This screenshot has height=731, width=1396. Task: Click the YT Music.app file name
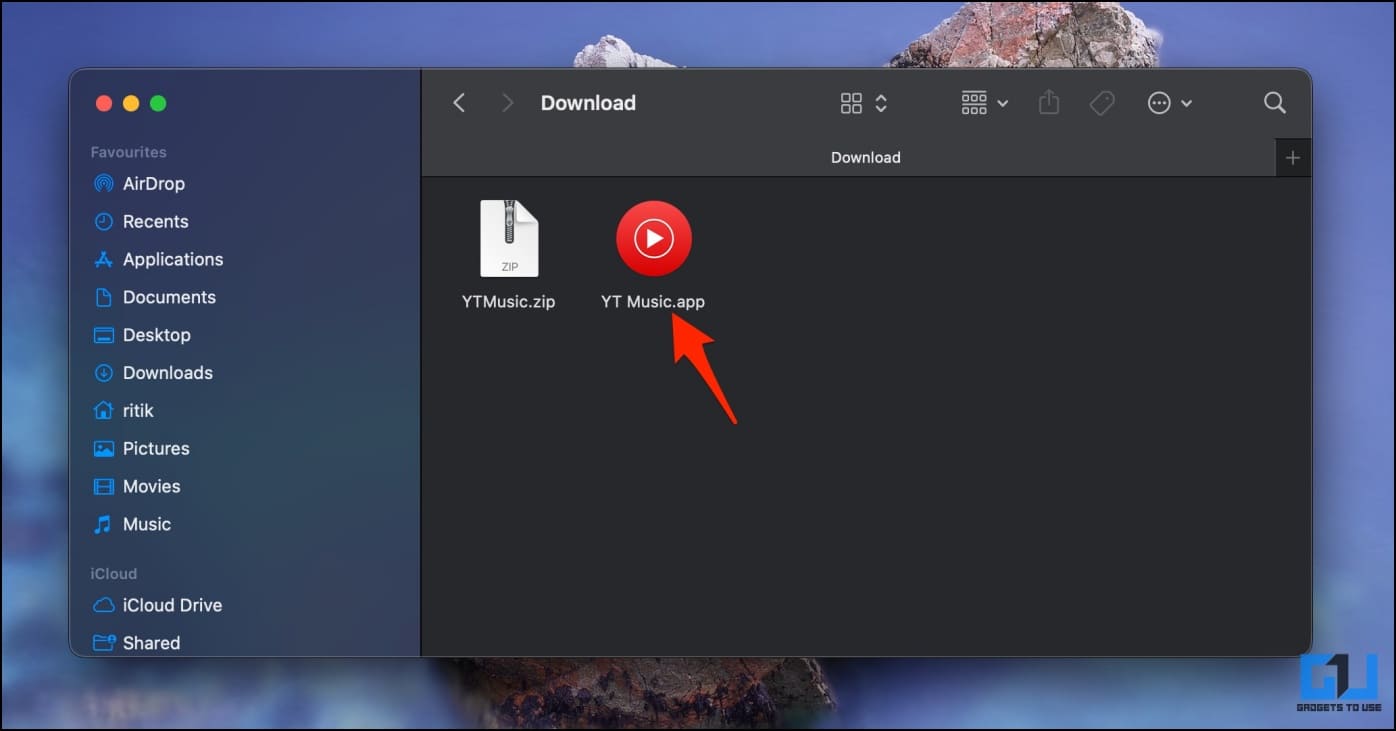pyautogui.click(x=653, y=302)
